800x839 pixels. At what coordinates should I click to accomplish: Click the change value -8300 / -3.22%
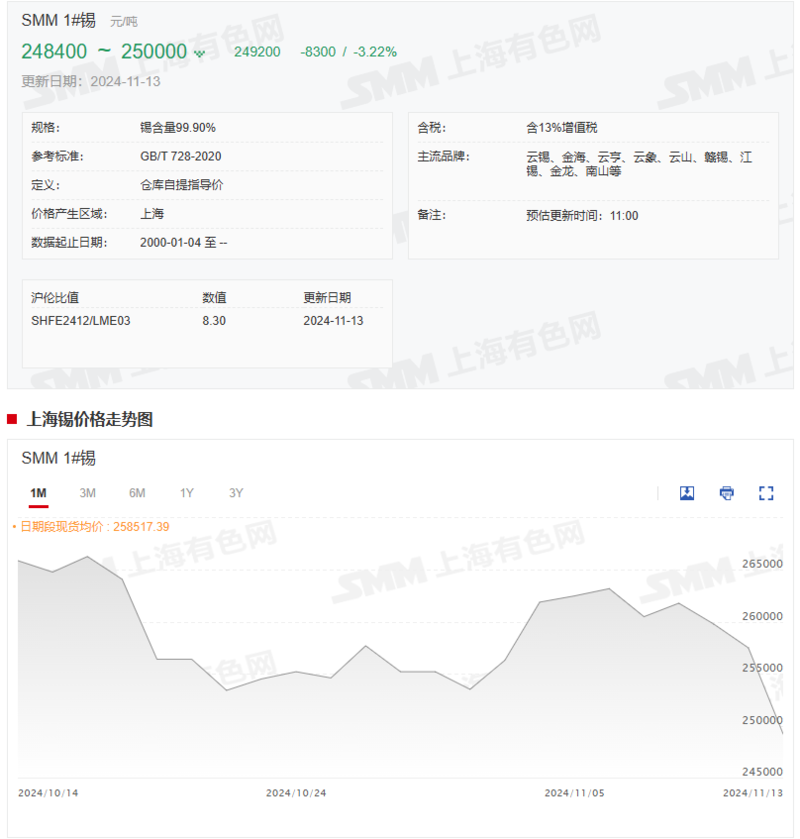click(348, 52)
